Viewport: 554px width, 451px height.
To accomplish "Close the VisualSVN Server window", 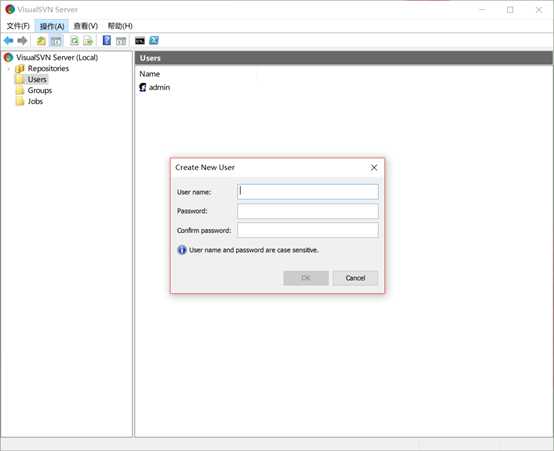I will [539, 10].
